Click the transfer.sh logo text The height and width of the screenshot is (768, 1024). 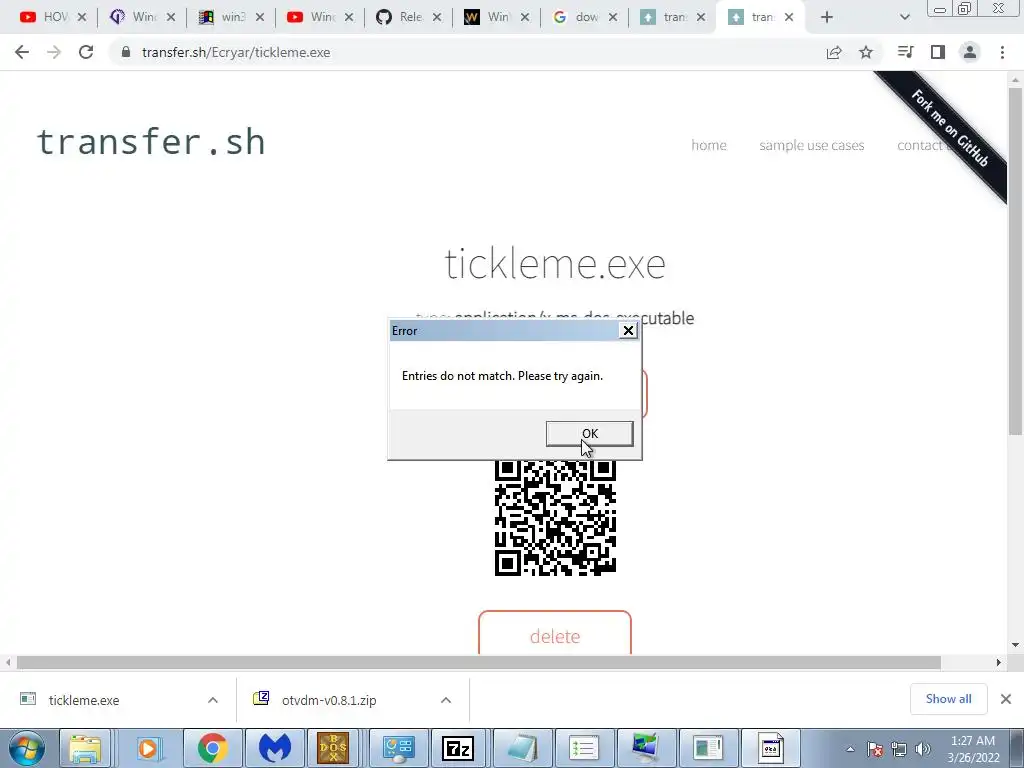coord(151,142)
